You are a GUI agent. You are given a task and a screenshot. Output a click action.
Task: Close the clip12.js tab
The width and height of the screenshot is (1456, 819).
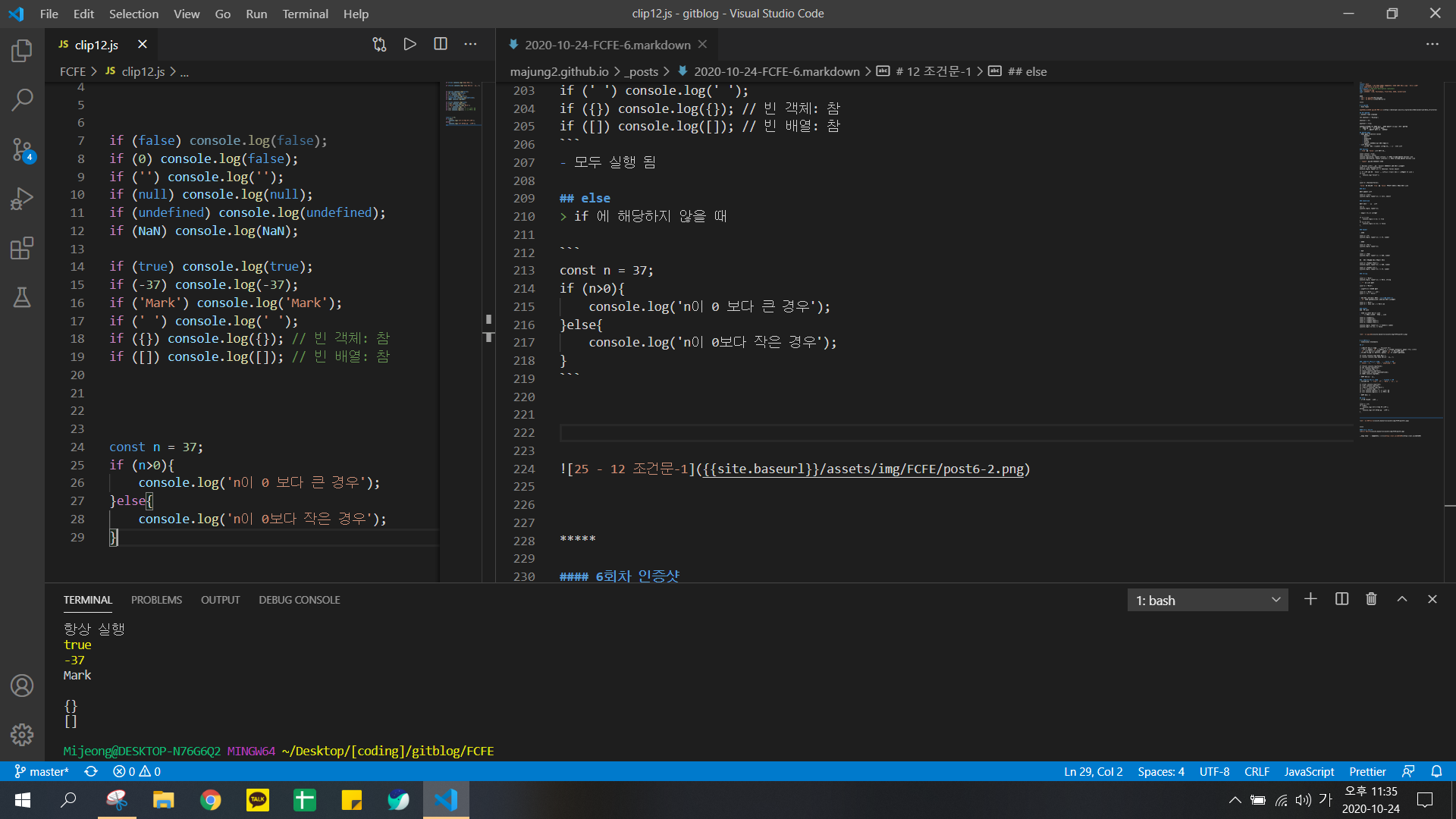[142, 45]
